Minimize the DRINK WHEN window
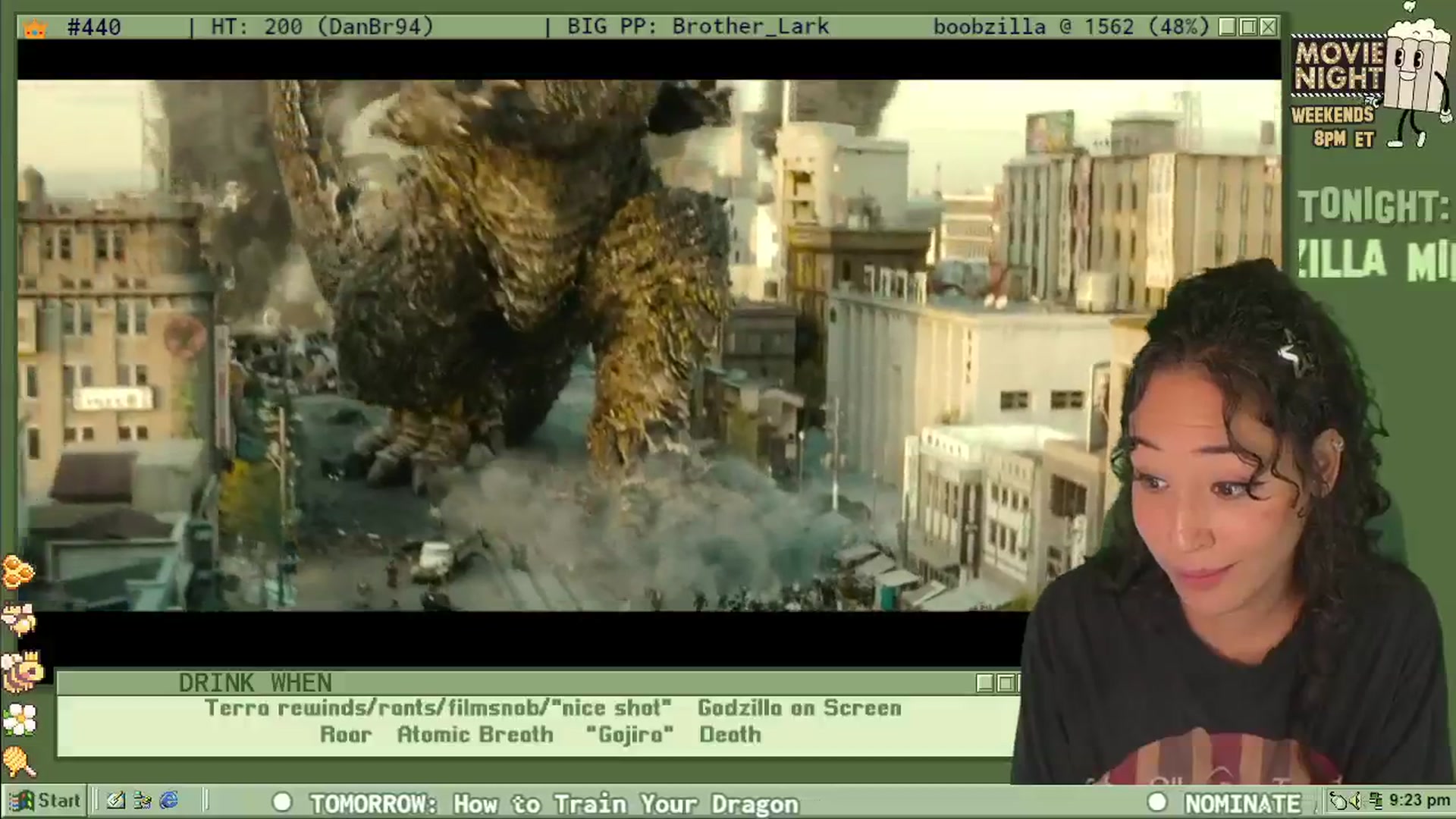 pos(985,683)
